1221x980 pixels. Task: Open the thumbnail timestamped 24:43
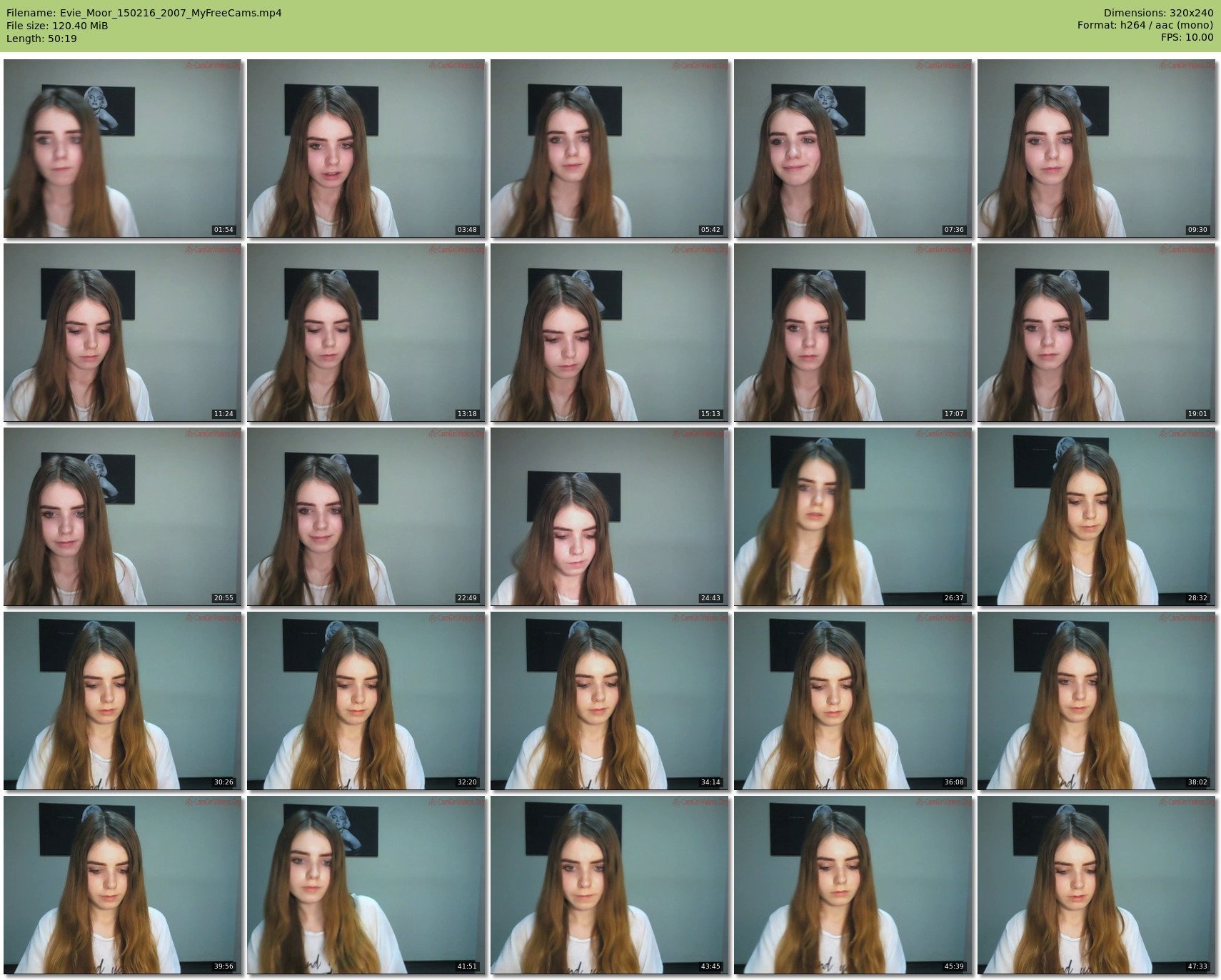click(610, 517)
